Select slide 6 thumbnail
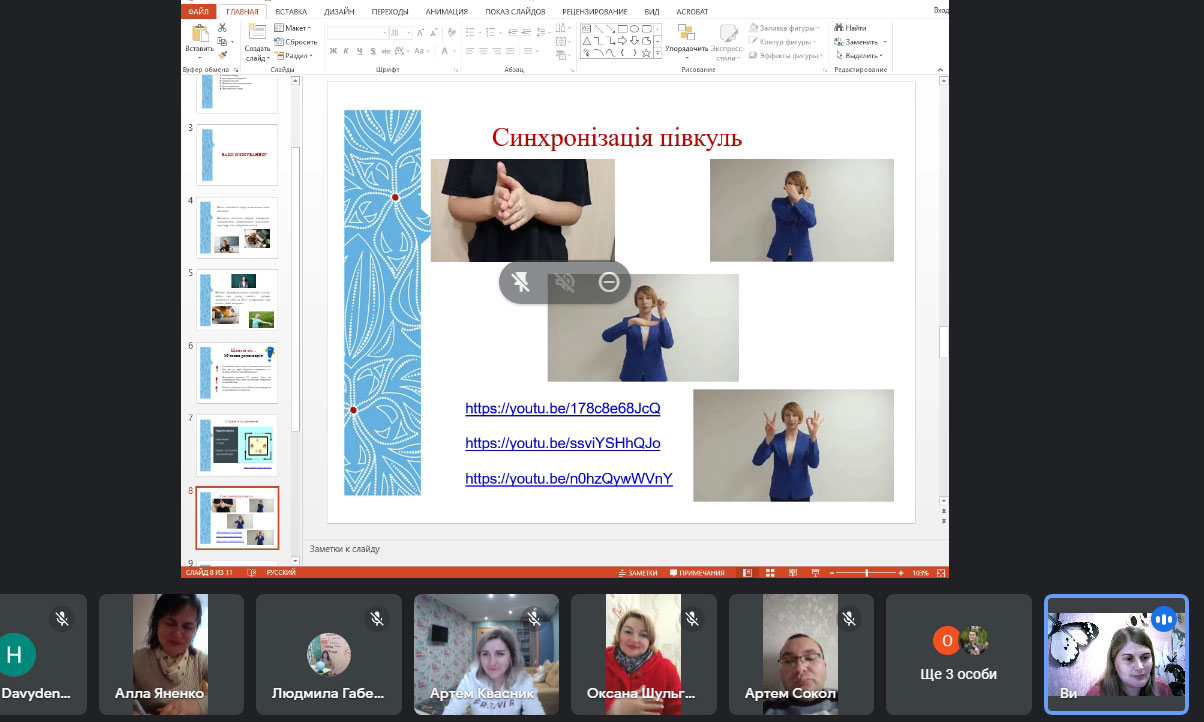The image size is (1204, 722). click(237, 372)
